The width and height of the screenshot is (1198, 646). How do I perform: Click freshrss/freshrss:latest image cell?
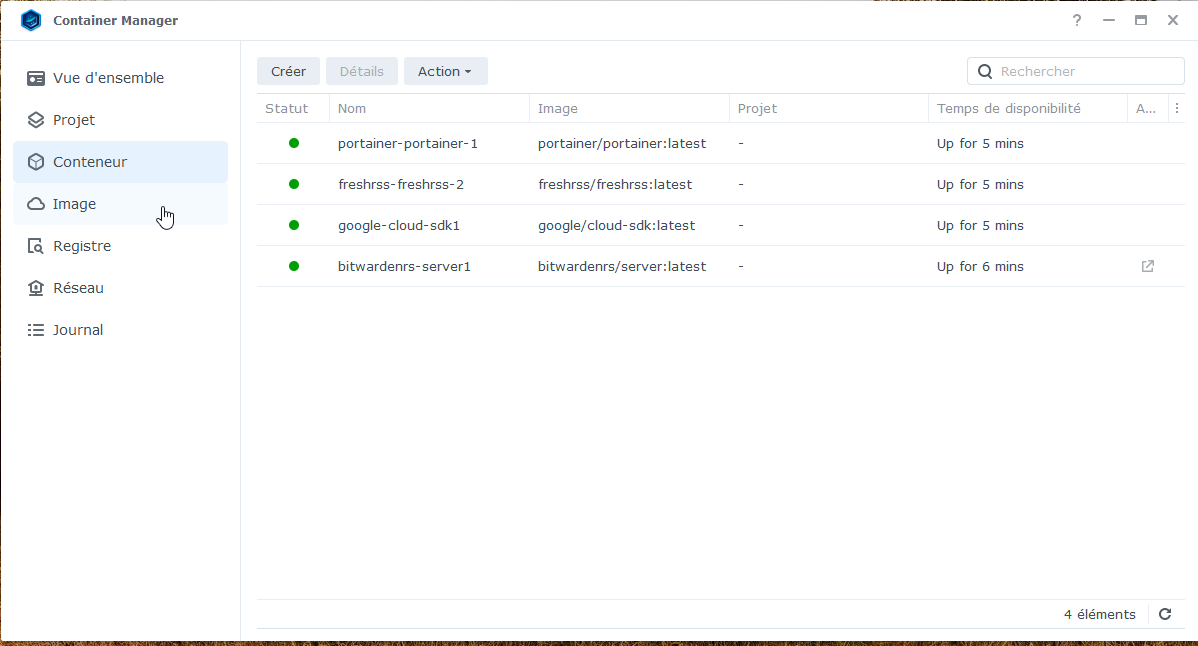615,185
